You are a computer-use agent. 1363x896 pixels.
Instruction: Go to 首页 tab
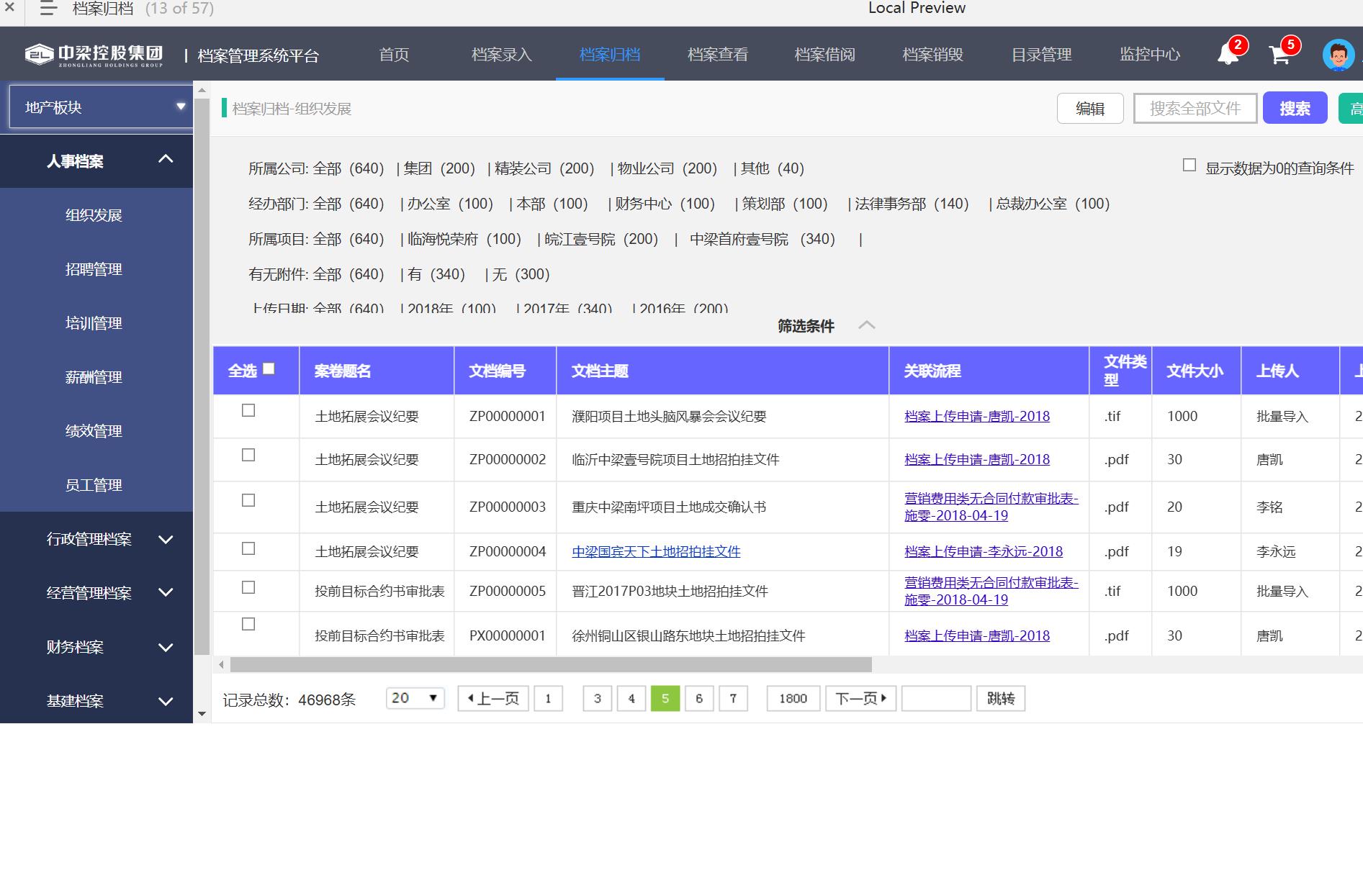click(394, 55)
